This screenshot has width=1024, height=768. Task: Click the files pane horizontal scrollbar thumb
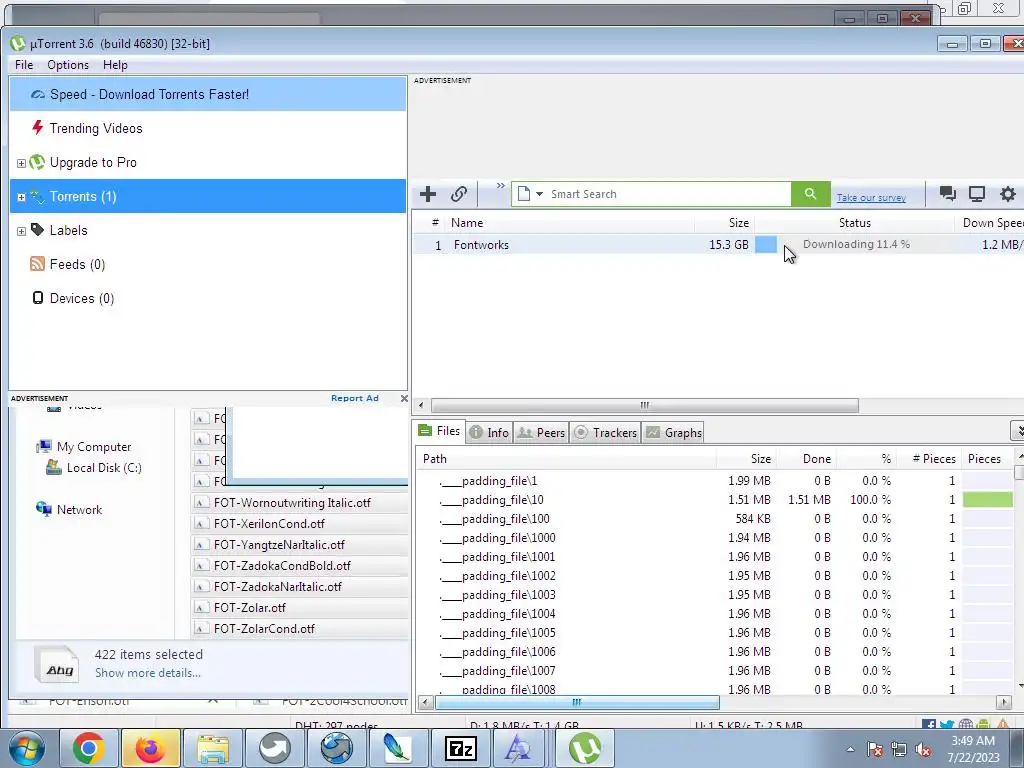click(x=577, y=702)
